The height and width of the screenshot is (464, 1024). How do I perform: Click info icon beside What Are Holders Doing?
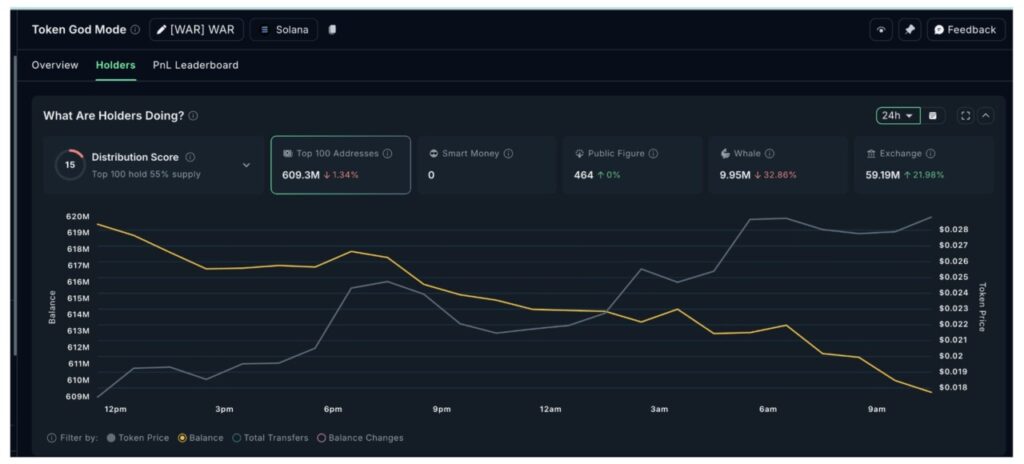193,116
